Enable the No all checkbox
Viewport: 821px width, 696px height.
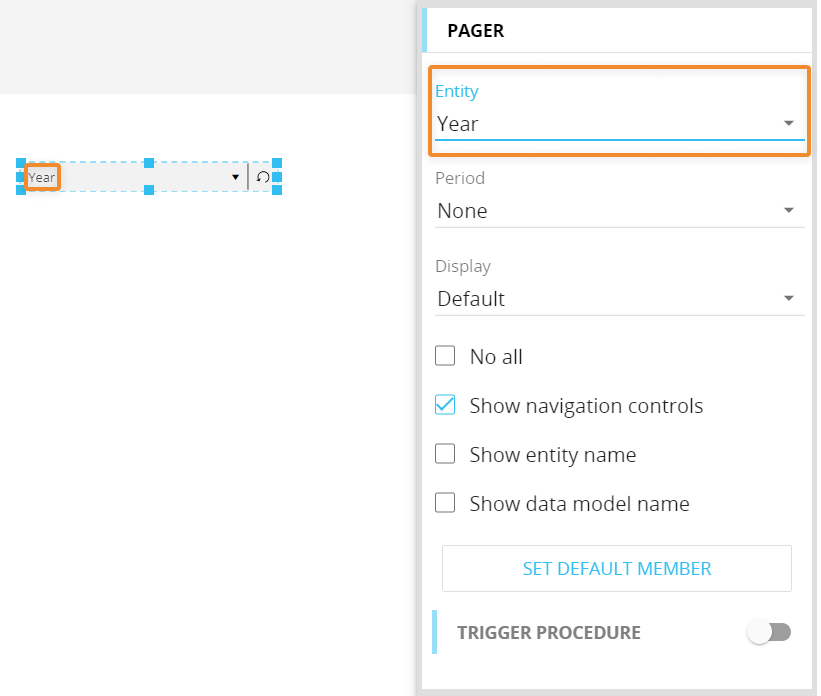tap(445, 356)
